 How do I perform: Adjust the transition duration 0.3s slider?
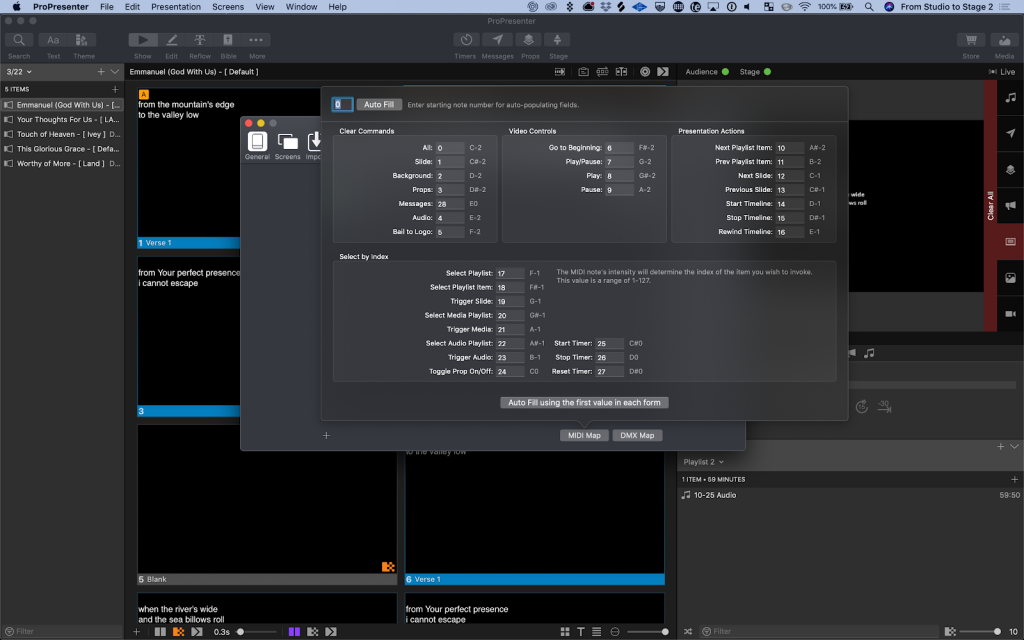click(x=256, y=632)
